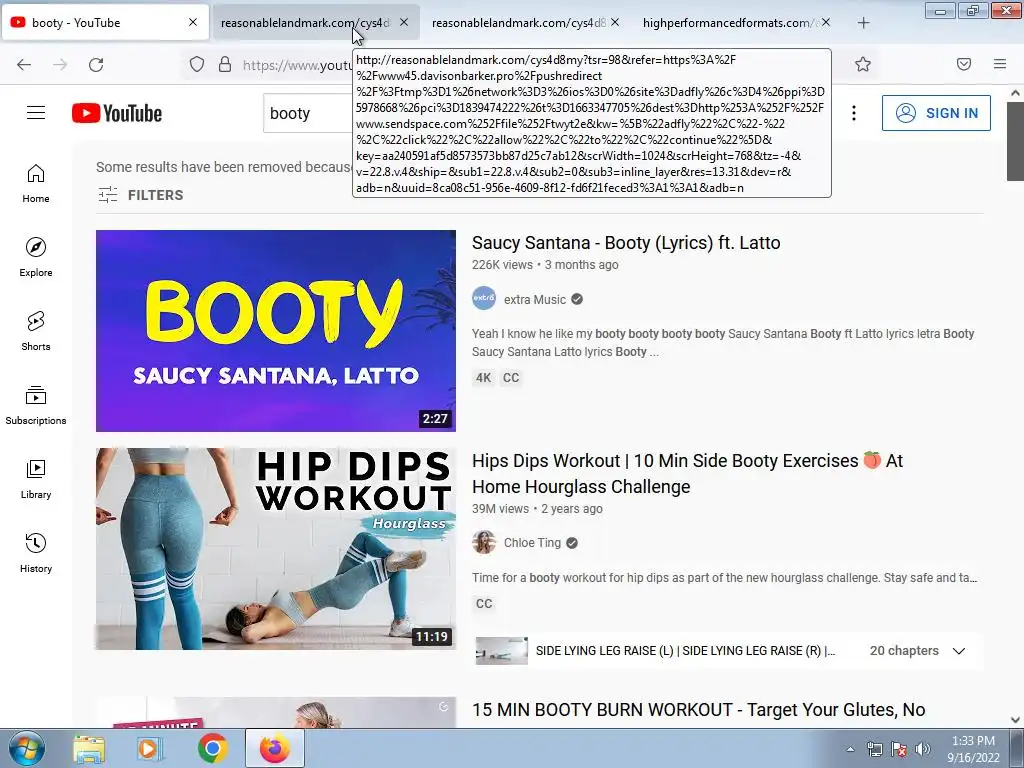Click Firefox taskbar button

(x=275, y=748)
